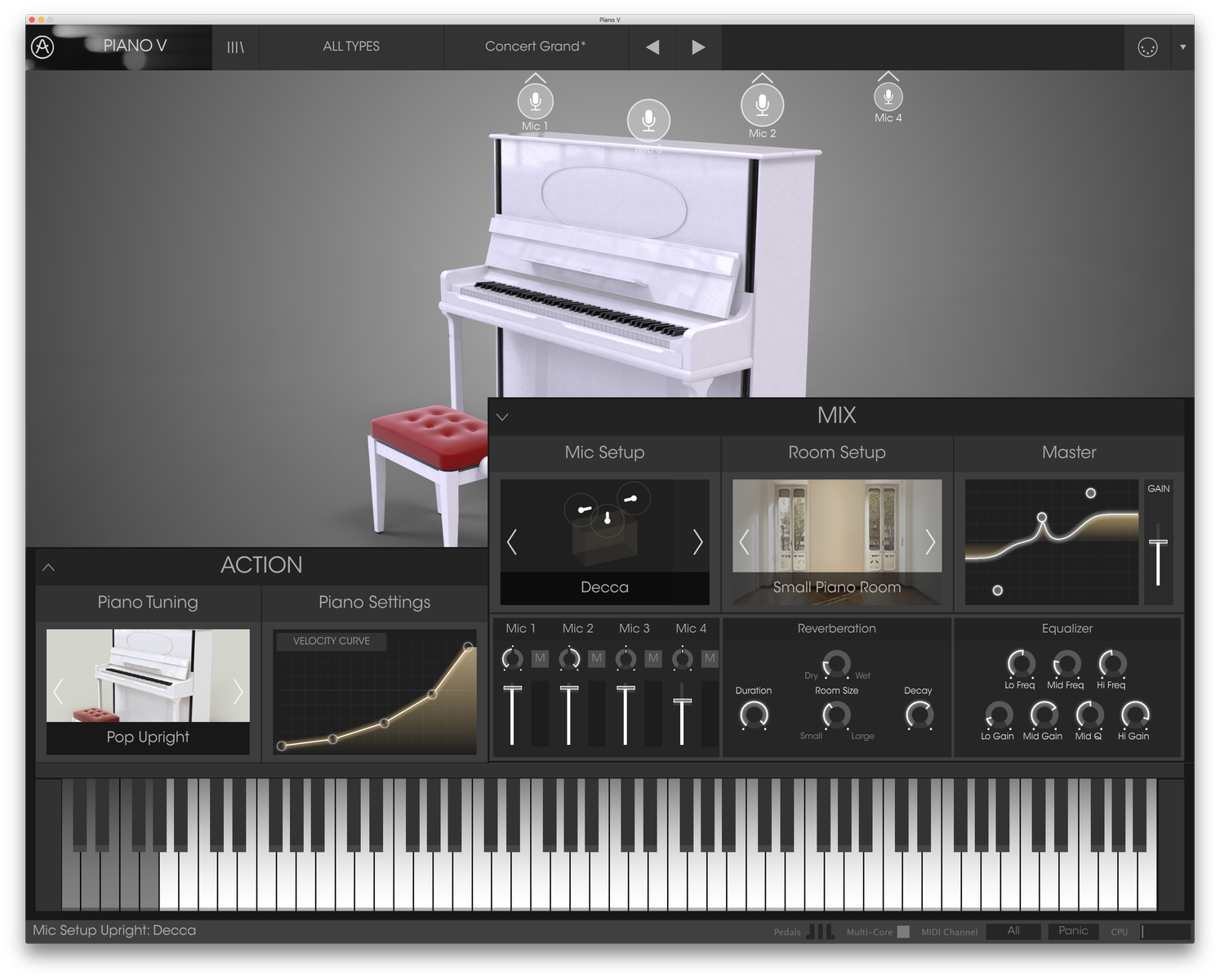Mute Mic 1 with its M button
The height and width of the screenshot is (980, 1220).
(540, 658)
